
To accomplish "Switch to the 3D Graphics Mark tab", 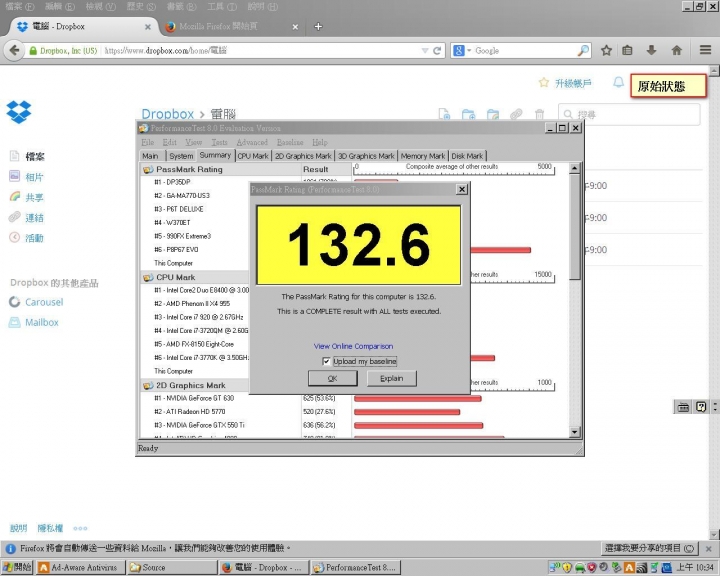I will (x=366, y=156).
